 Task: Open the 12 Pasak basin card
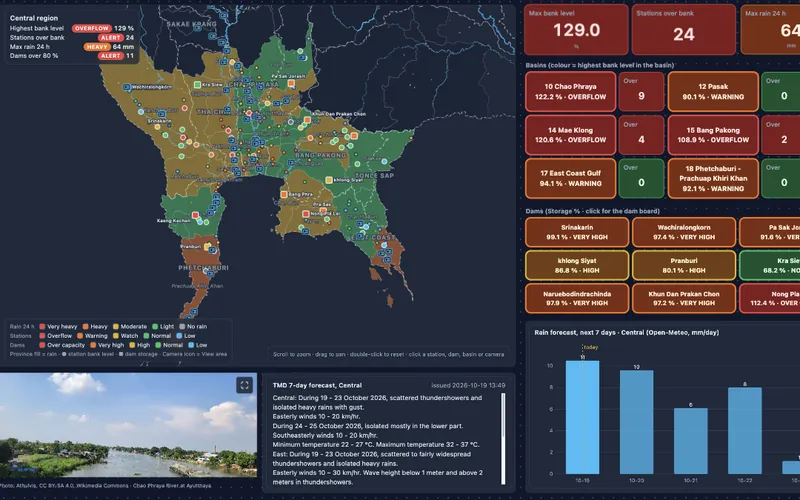pyautogui.click(x=713, y=92)
